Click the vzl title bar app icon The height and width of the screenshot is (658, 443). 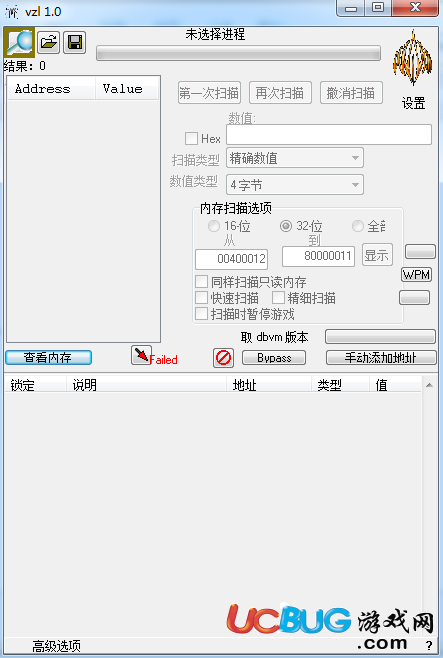click(x=12, y=12)
